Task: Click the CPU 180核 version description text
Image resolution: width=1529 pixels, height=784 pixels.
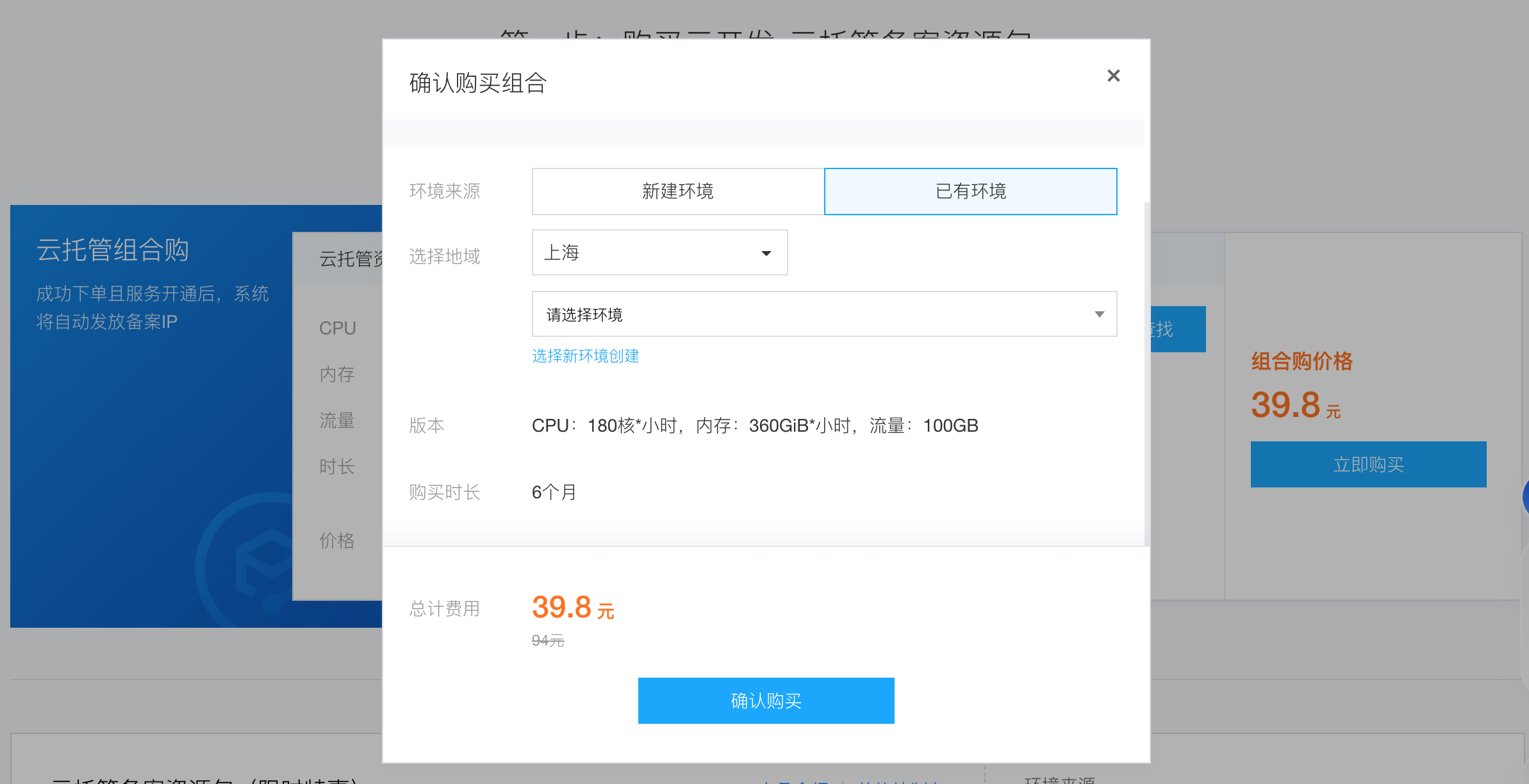Action: [x=754, y=425]
